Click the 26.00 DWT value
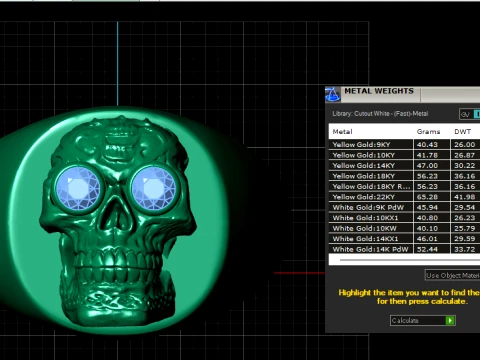This screenshot has width=480, height=360. click(x=465, y=144)
